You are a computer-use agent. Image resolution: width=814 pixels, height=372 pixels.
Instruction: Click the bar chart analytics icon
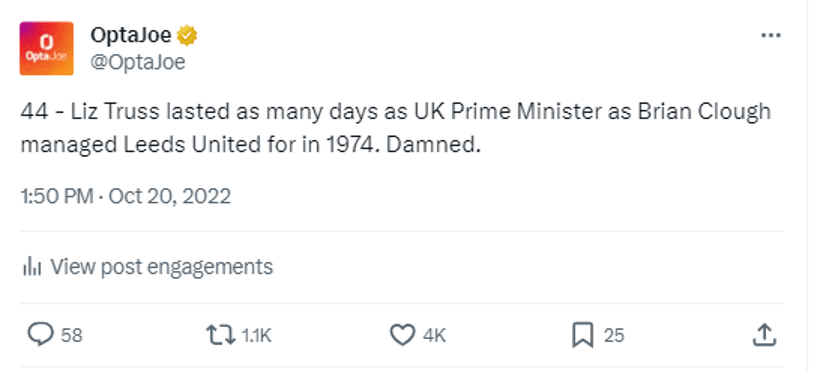[32, 267]
